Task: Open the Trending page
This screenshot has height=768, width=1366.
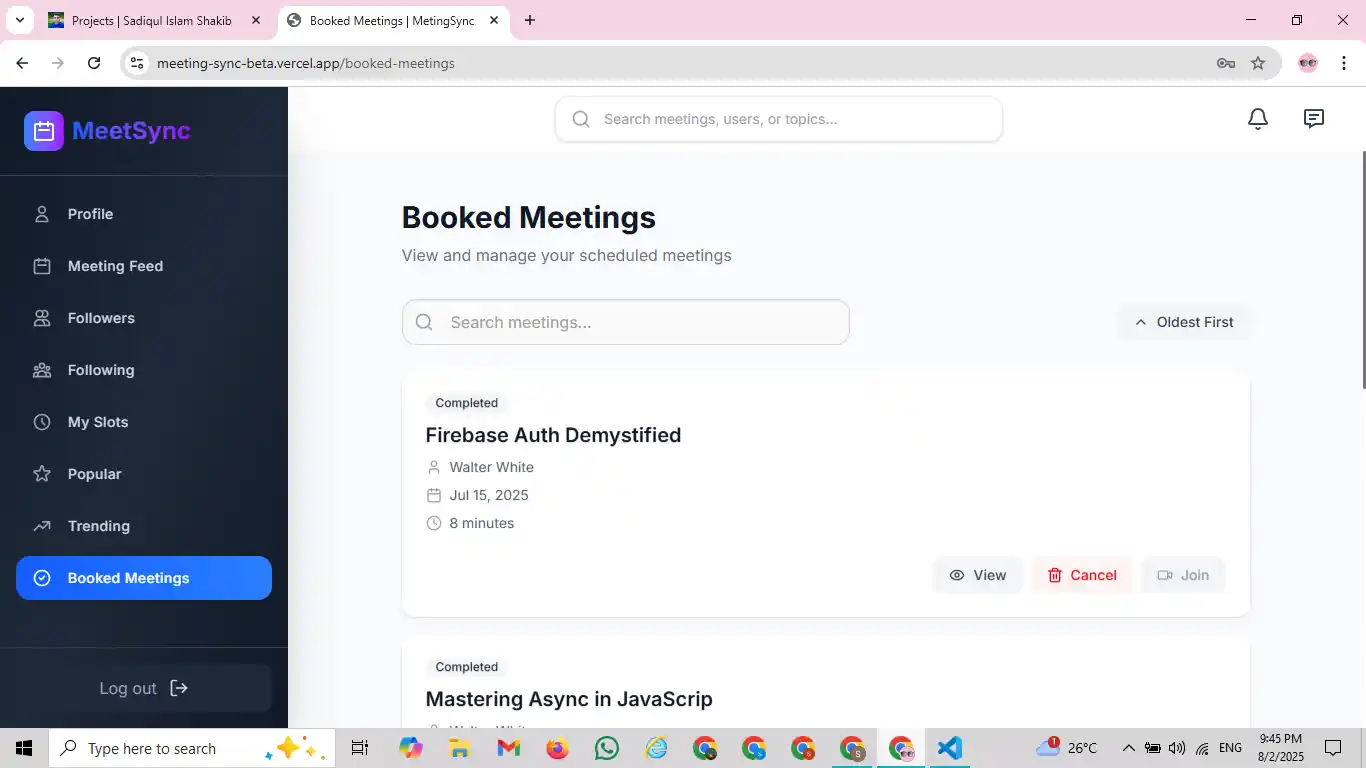Action: point(144,526)
